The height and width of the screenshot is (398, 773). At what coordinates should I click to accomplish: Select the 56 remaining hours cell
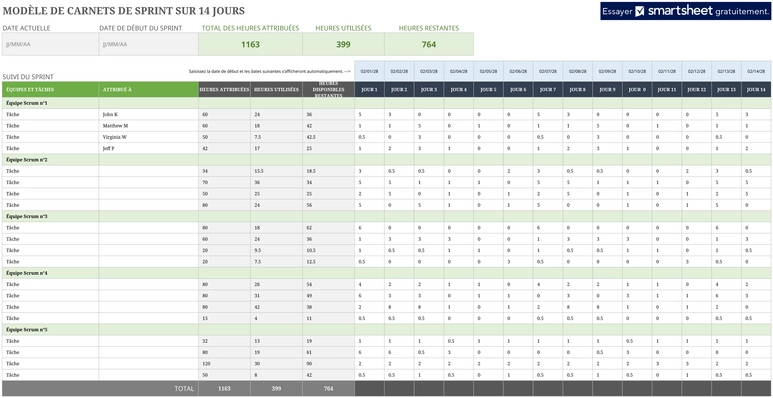pyautogui.click(x=328, y=205)
